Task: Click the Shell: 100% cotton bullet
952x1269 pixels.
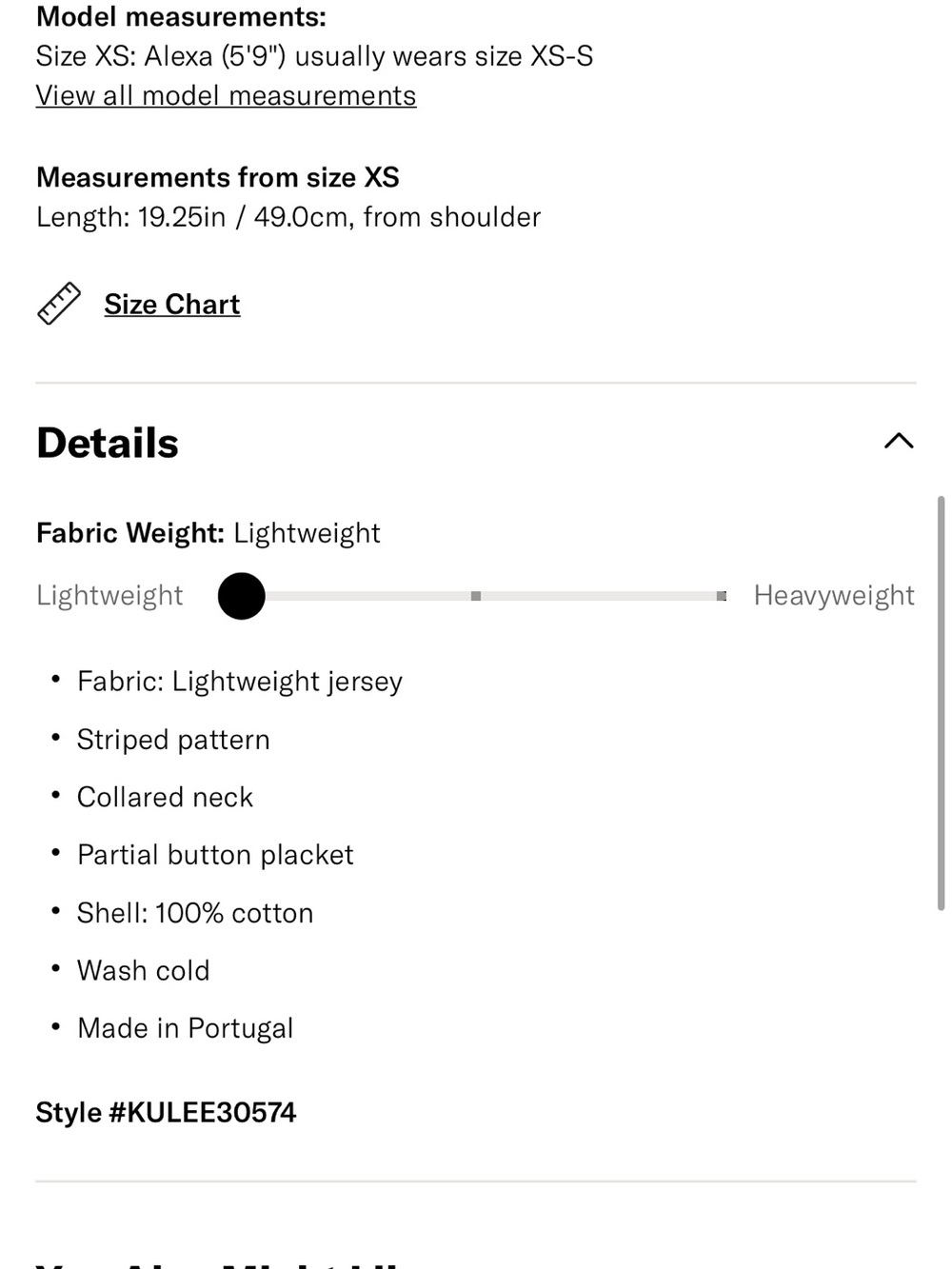Action: 195,913
